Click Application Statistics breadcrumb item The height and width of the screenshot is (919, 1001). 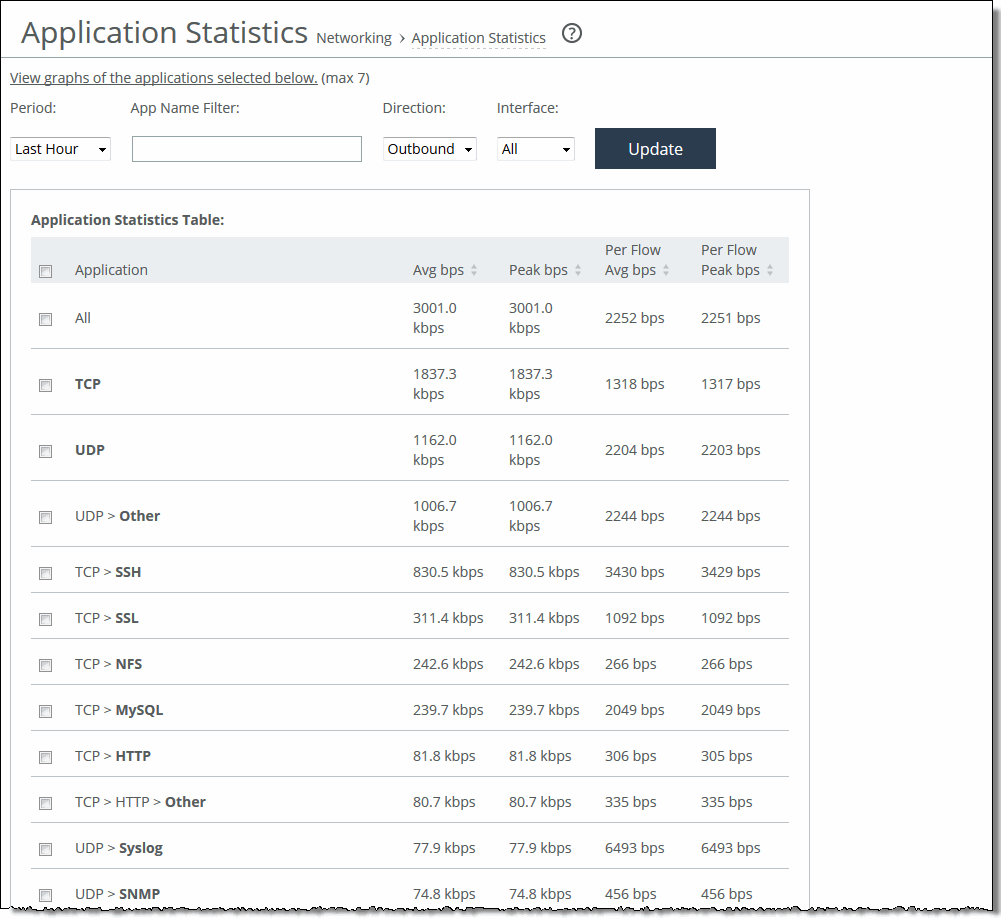(x=478, y=38)
